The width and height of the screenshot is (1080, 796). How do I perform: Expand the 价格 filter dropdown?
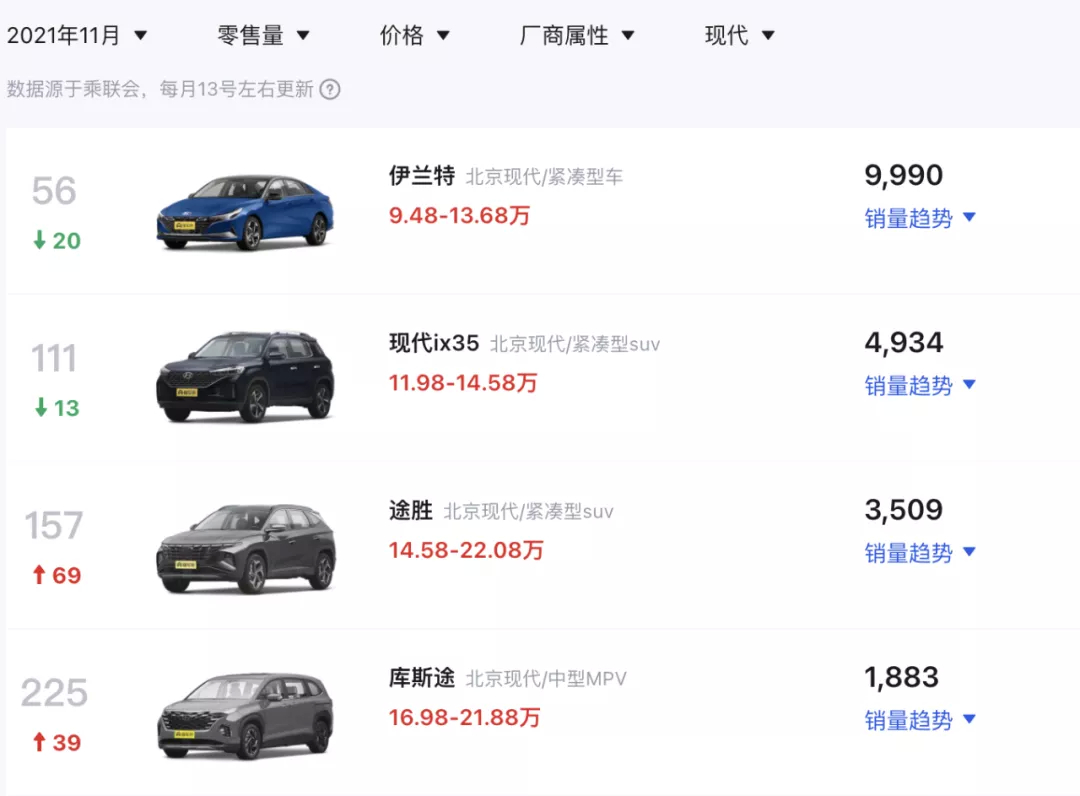coord(415,34)
